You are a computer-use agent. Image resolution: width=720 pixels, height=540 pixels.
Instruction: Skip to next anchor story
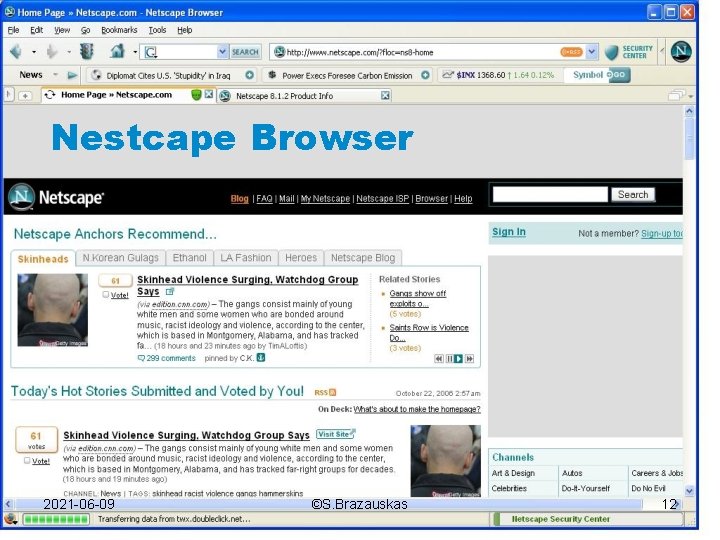469,359
